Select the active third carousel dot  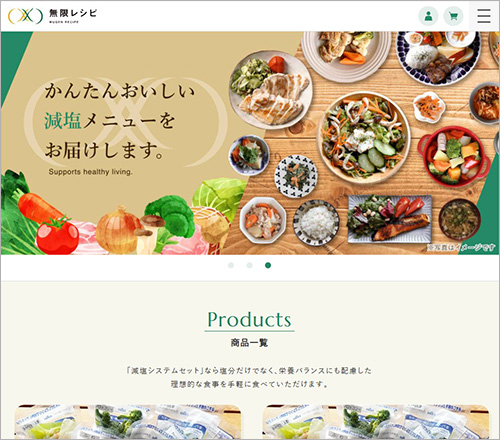click(268, 265)
